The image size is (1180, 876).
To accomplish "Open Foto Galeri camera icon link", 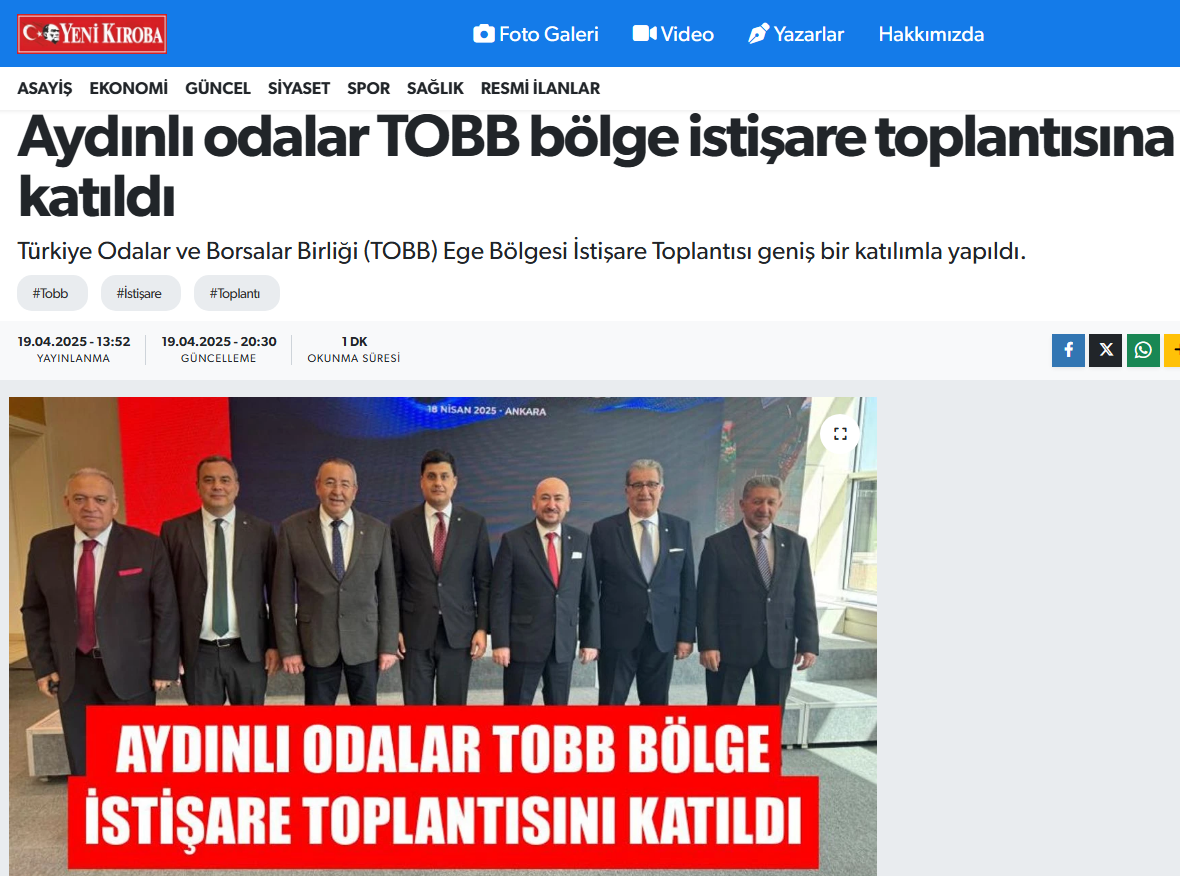I will [484, 34].
